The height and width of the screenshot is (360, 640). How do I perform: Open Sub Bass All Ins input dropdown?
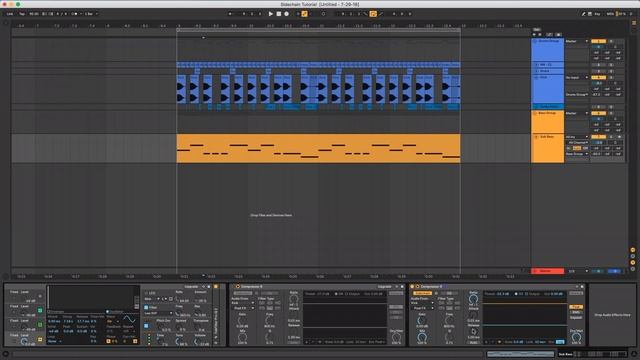click(577, 137)
